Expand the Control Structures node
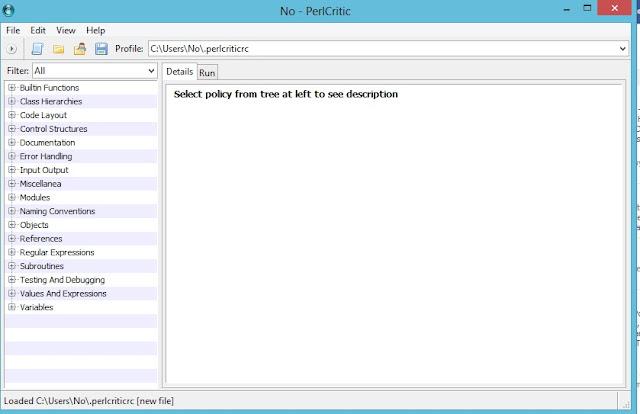 pos(12,129)
